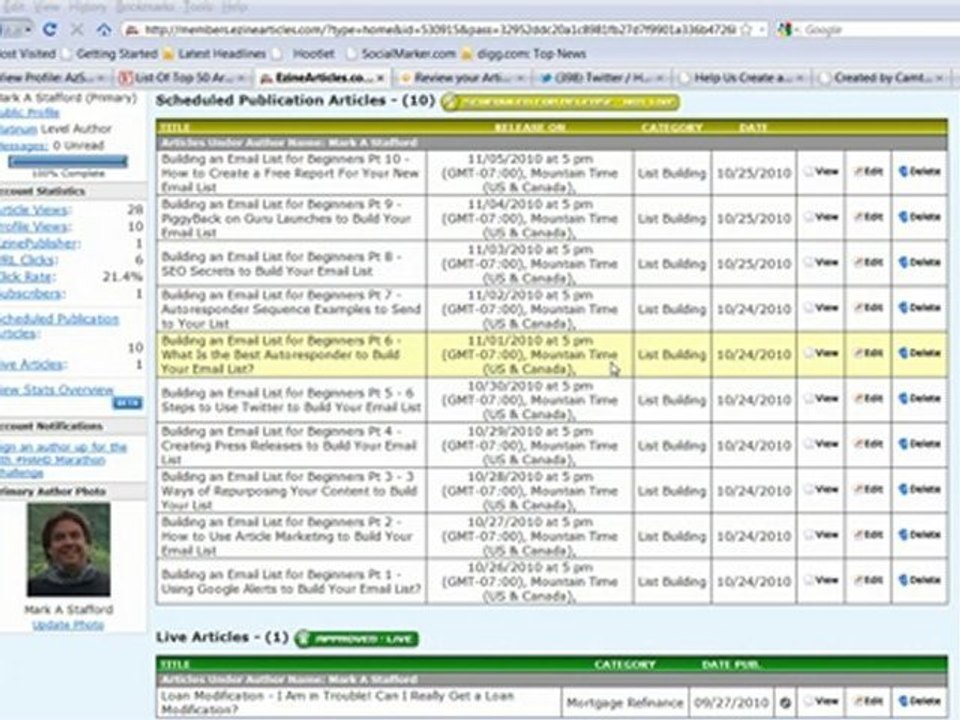
Task: Open View Stats Overview link
Action: (57, 390)
